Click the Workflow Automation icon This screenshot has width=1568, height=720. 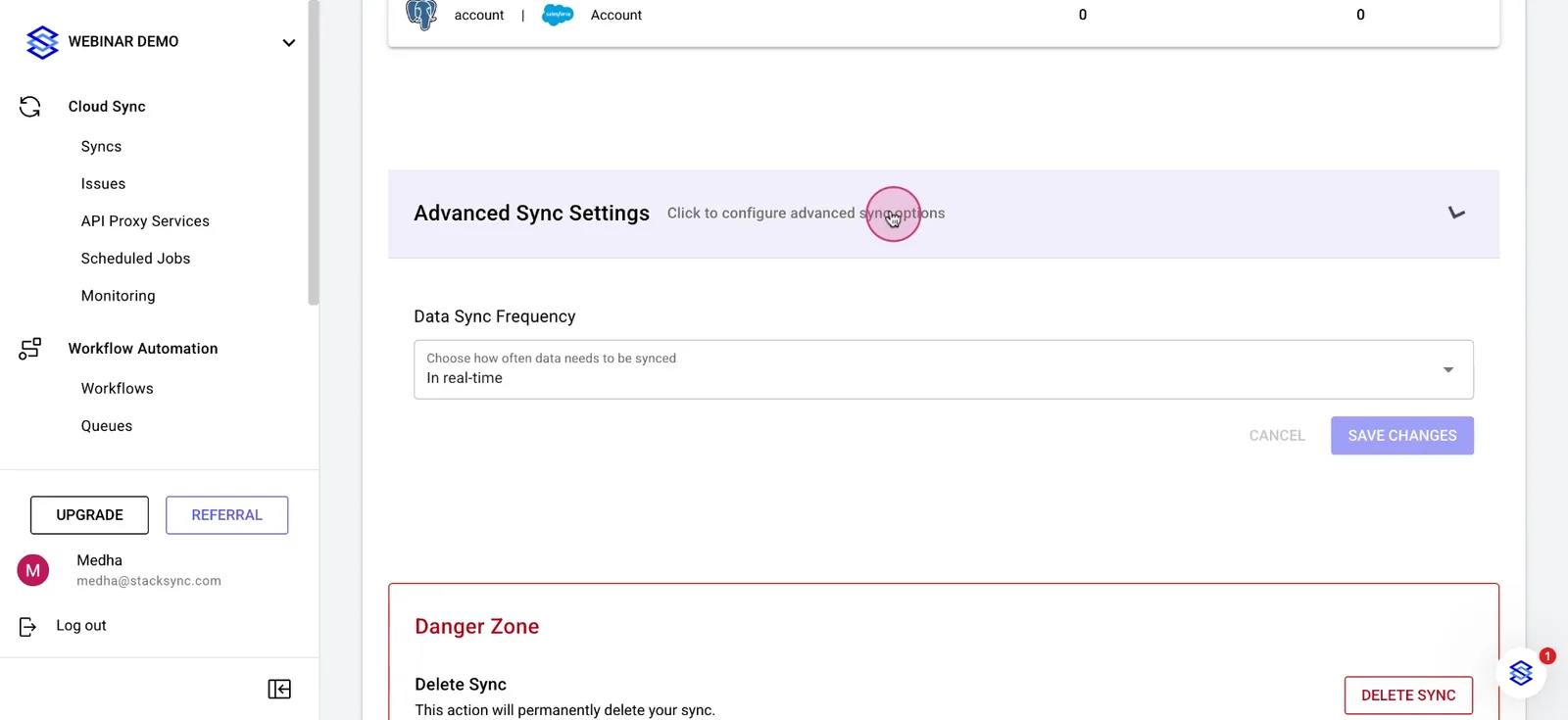pyautogui.click(x=30, y=349)
